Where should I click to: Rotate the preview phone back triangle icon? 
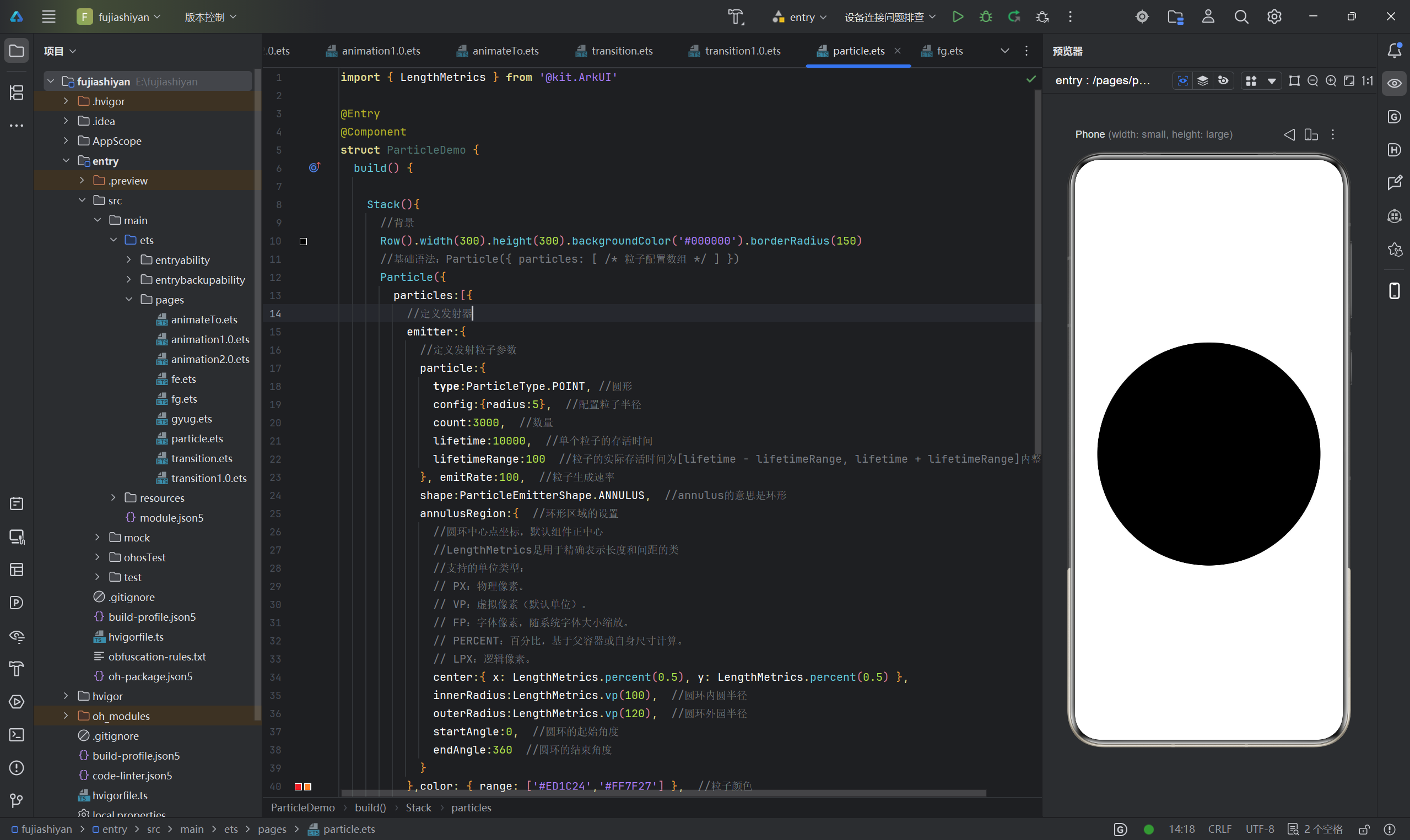1289,135
